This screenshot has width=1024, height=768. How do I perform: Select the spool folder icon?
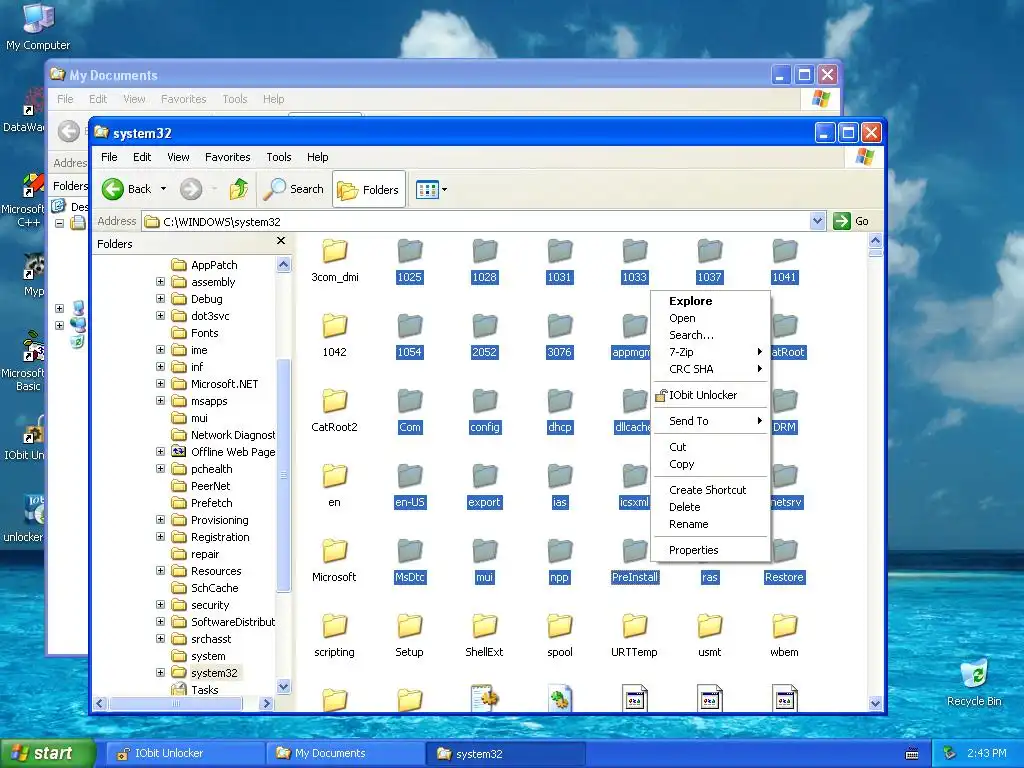coord(560,626)
